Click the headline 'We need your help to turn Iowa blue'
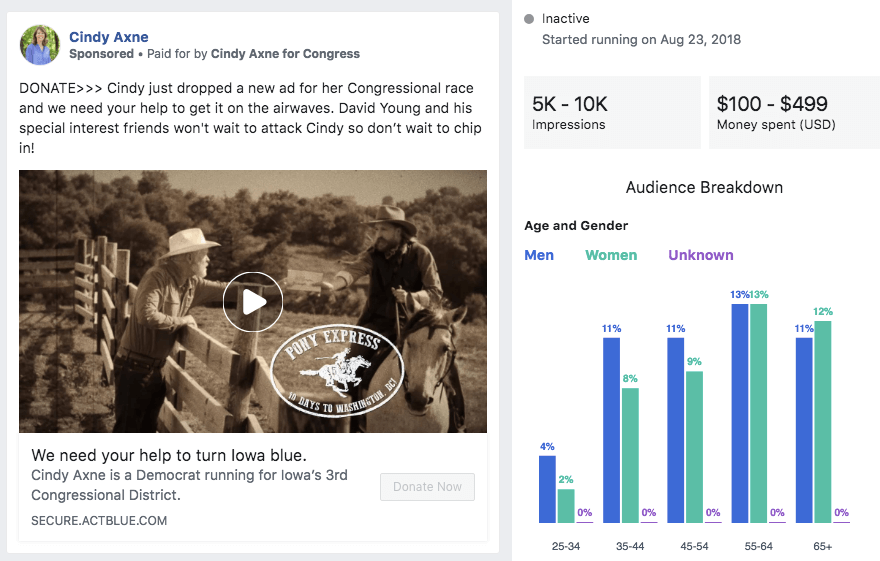880x561 pixels. (169, 455)
